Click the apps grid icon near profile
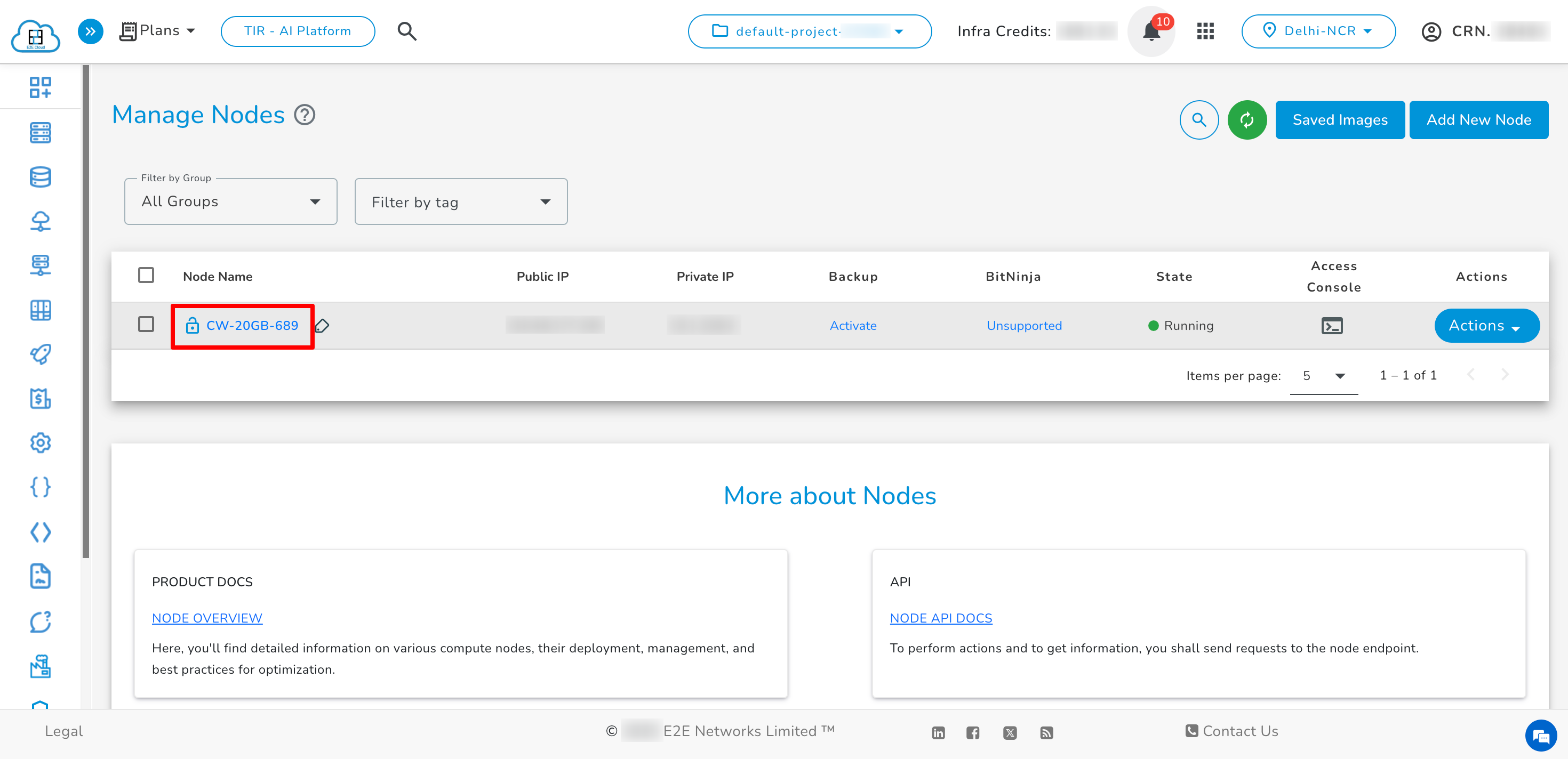 [x=1205, y=31]
